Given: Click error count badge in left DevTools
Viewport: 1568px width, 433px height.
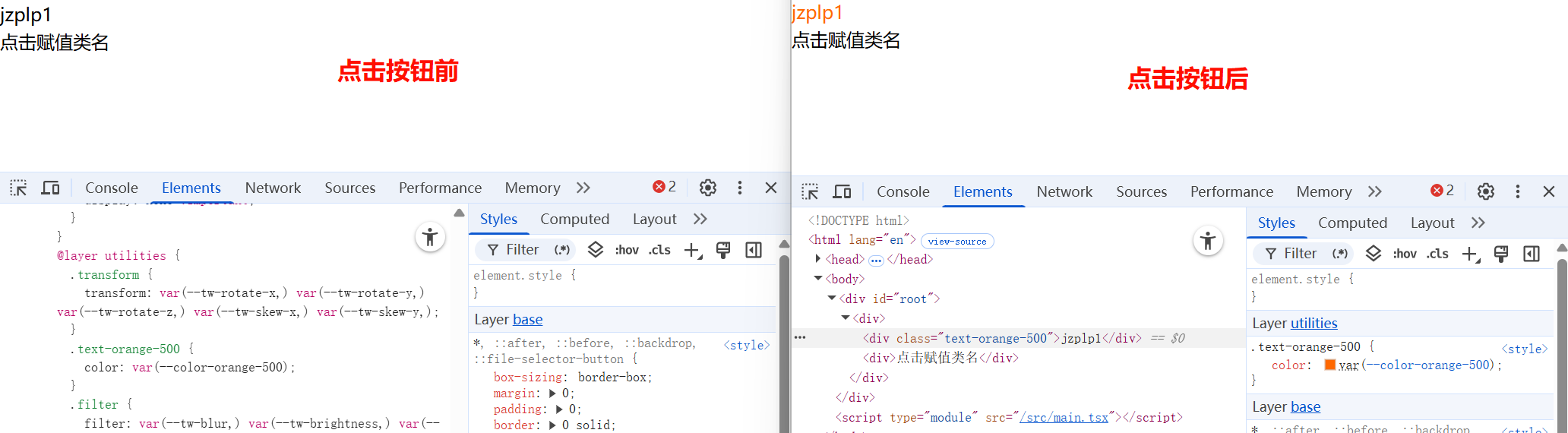Looking at the screenshot, I should point(665,187).
